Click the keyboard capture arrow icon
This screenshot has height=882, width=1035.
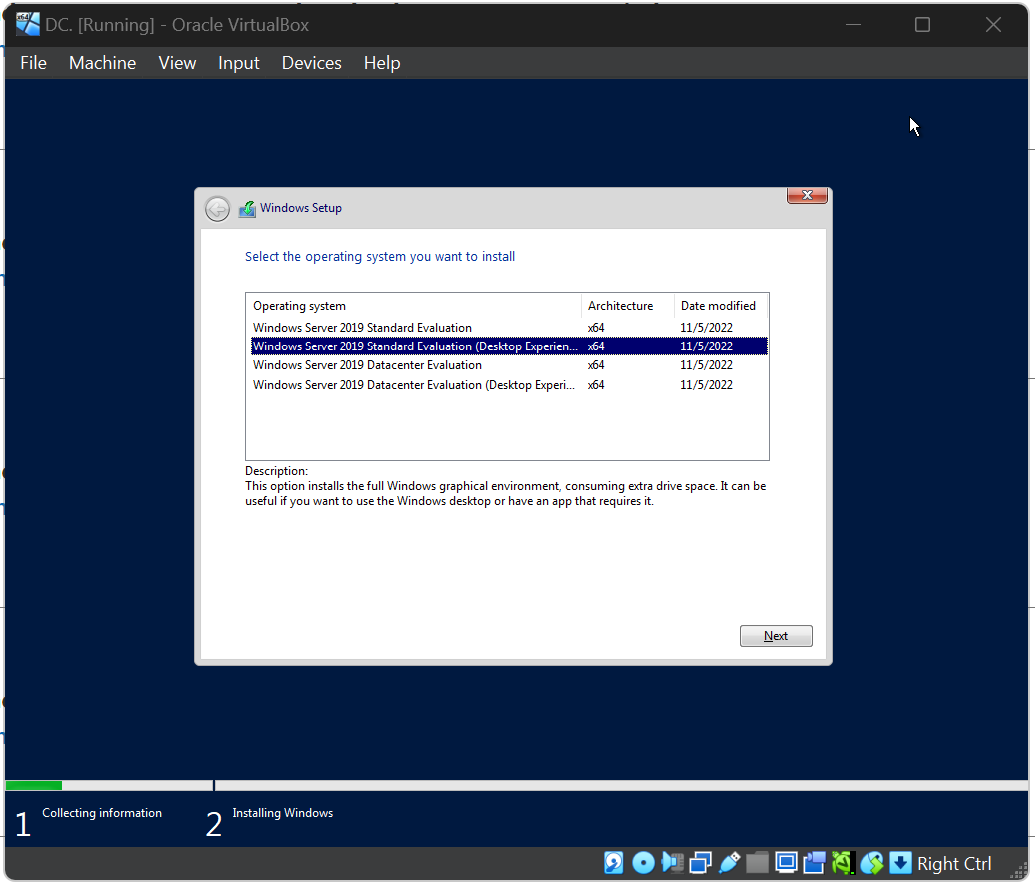900,862
